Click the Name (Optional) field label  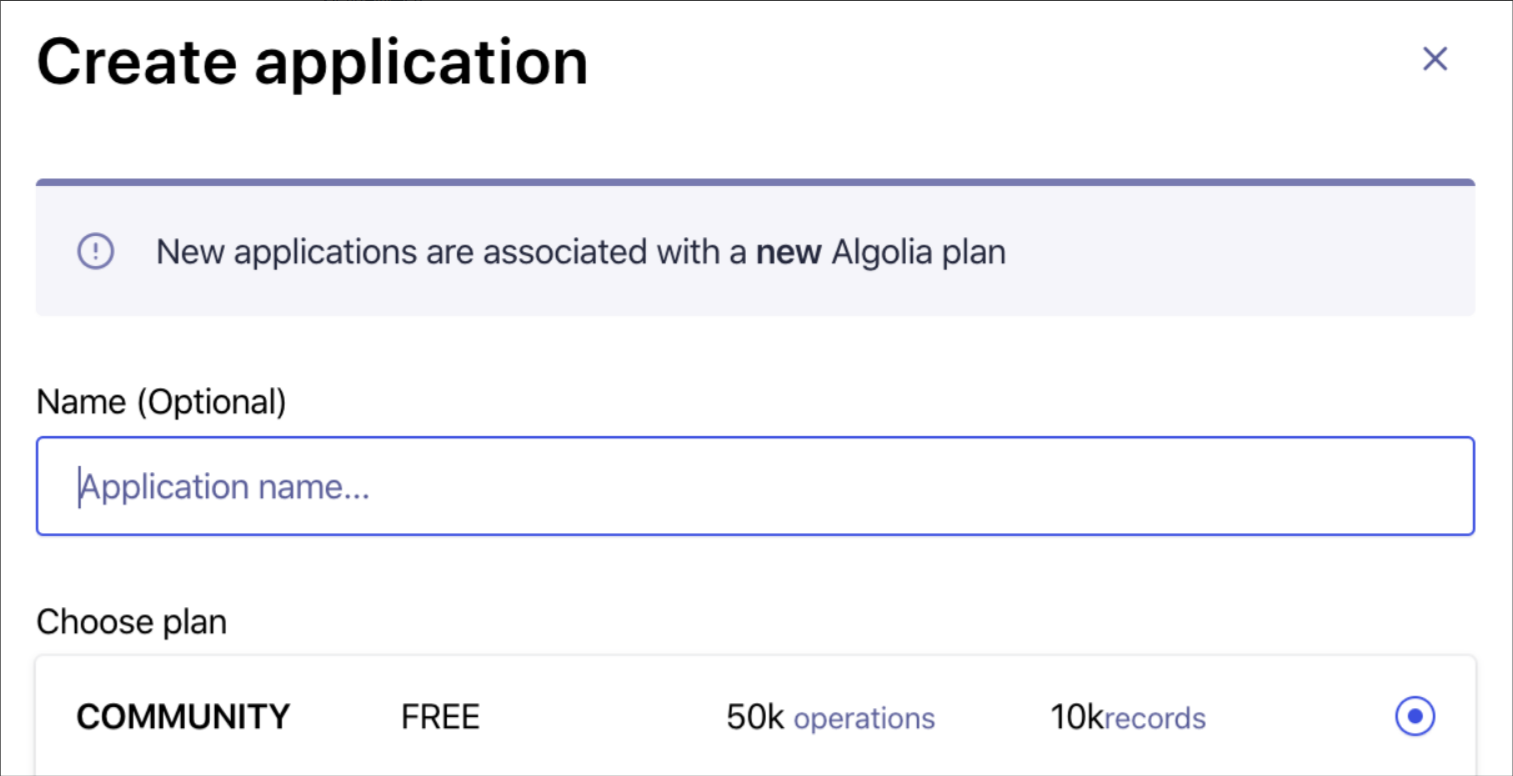coord(161,402)
